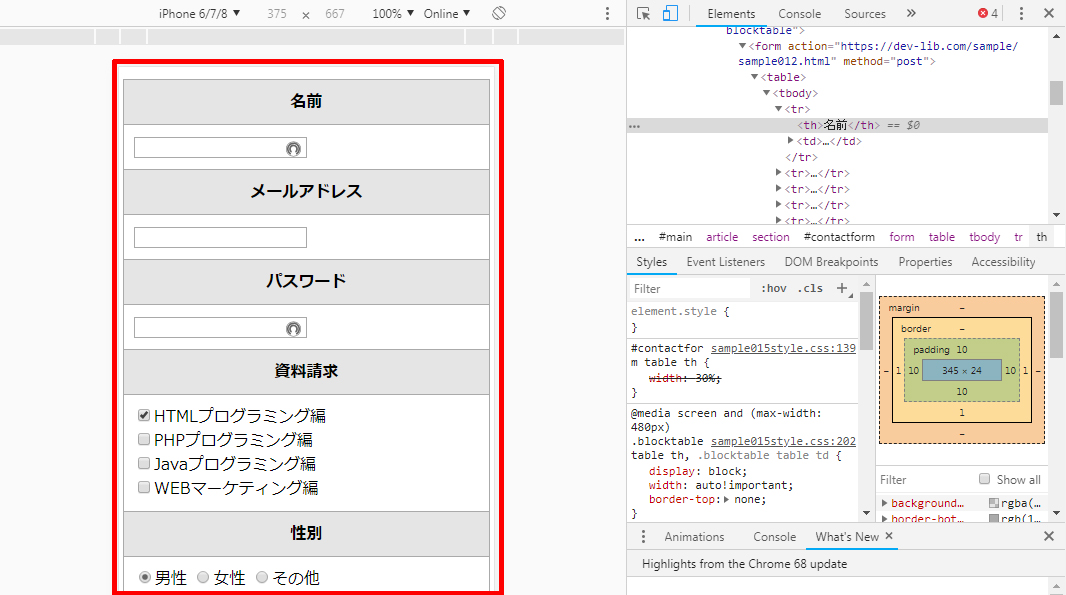Uncheck the HTMLプログラミング編 checkbox
The height and width of the screenshot is (595, 1066).
click(144, 415)
